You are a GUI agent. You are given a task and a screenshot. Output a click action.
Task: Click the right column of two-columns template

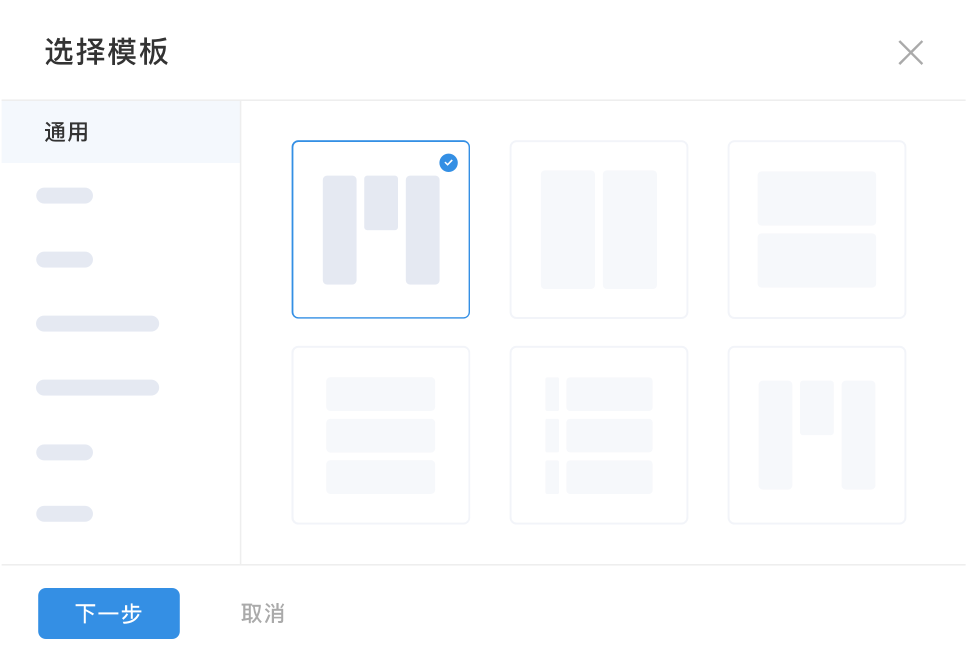(630, 230)
